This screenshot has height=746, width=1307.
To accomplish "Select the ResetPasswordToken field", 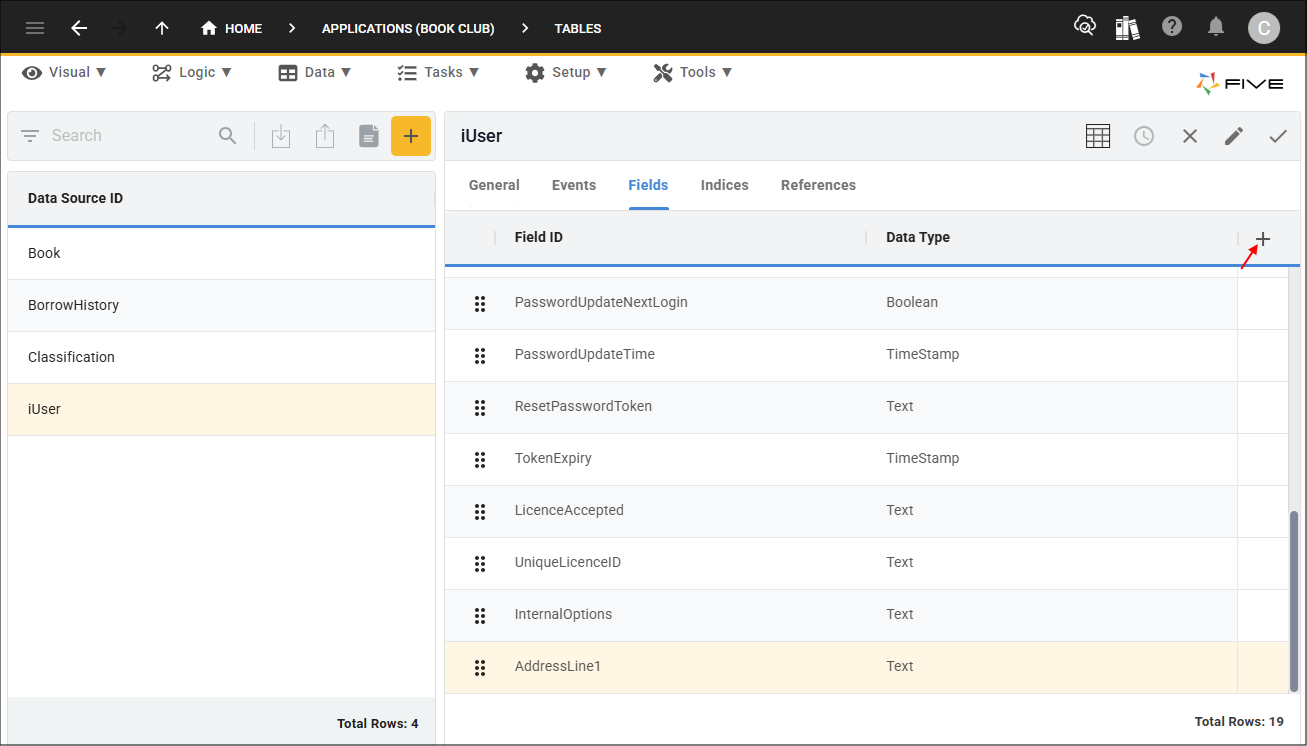I will (x=866, y=407).
